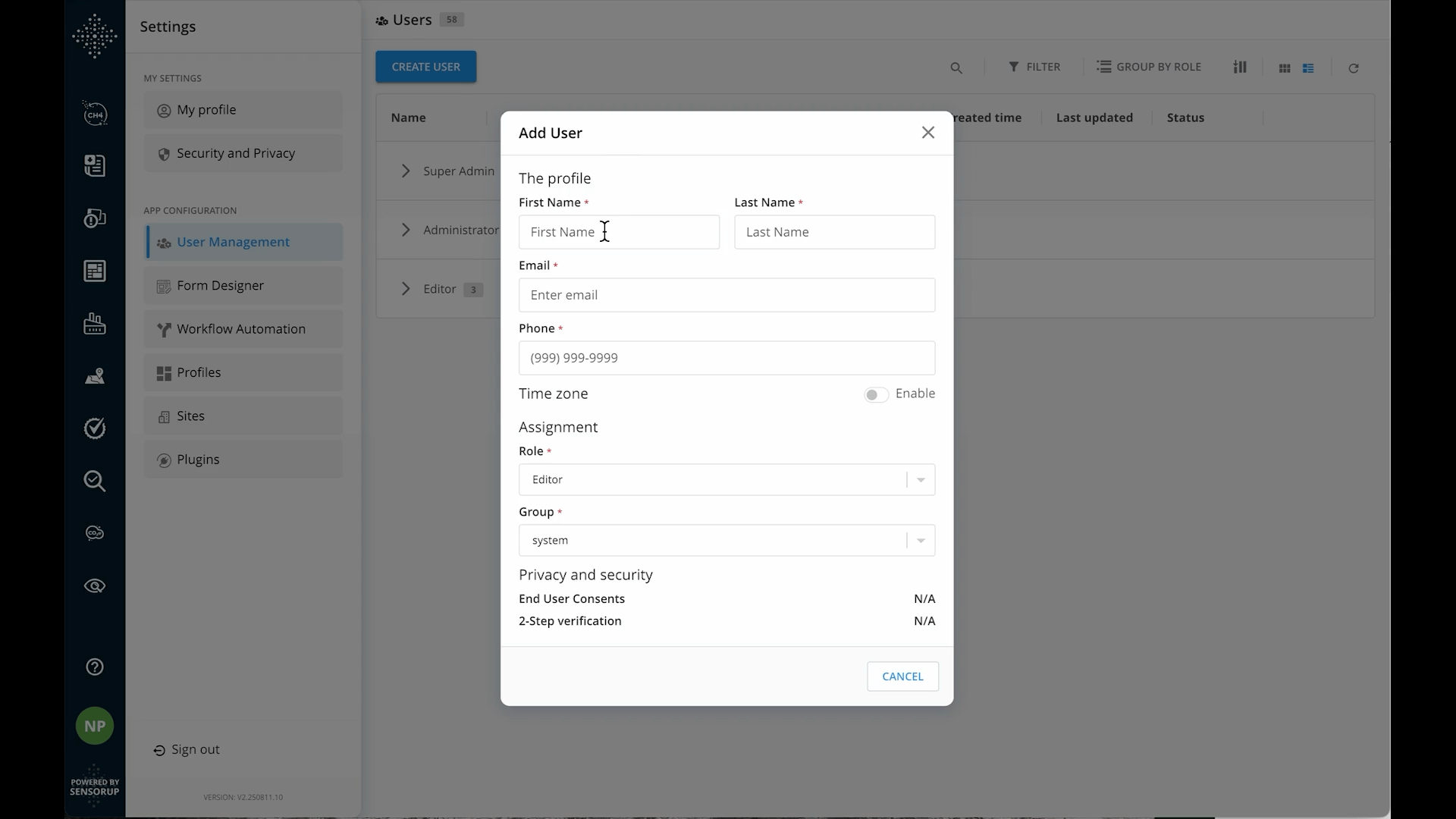Click the refresh icon above the users table
This screenshot has width=1456, height=819.
click(x=1353, y=68)
